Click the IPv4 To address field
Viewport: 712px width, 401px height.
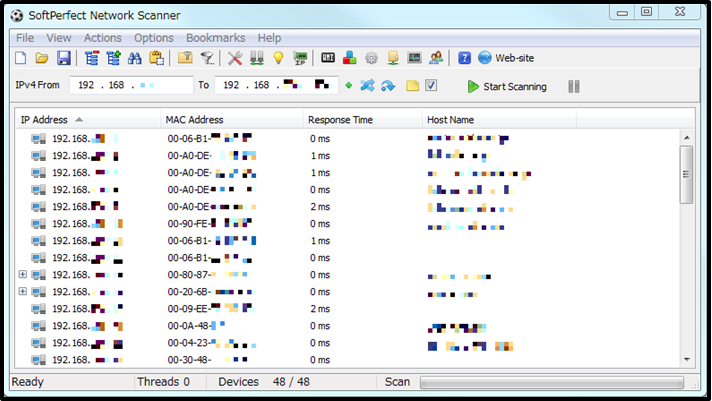(x=277, y=85)
